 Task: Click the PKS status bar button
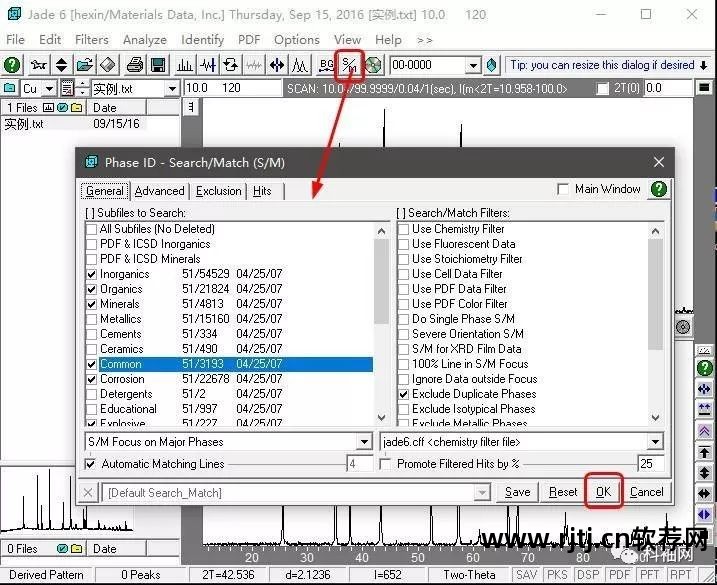[x=557, y=574]
